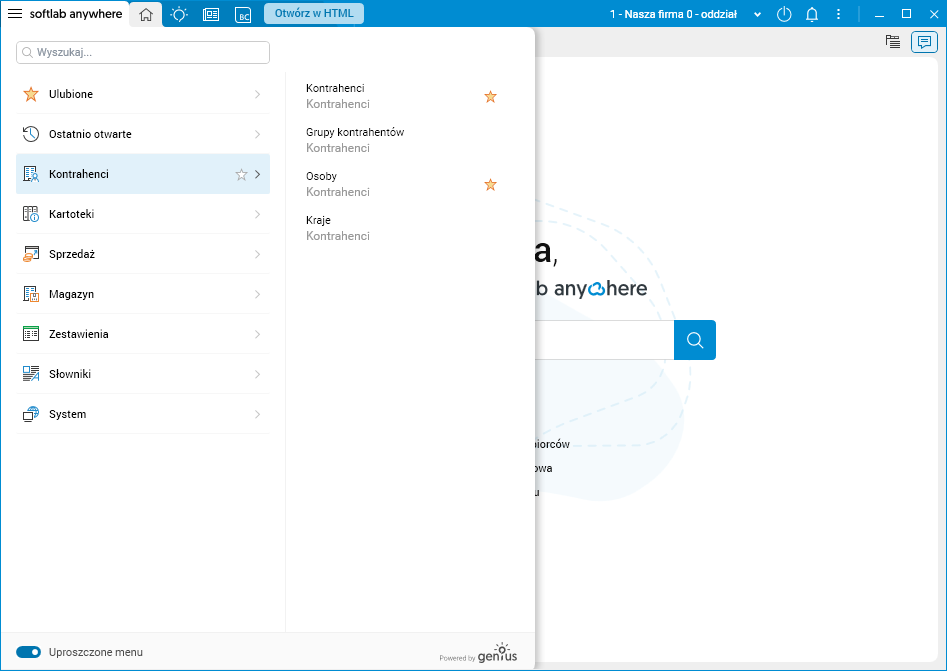Click the BC toolbar icon
Viewport: 947px width, 671px height.
[243, 14]
